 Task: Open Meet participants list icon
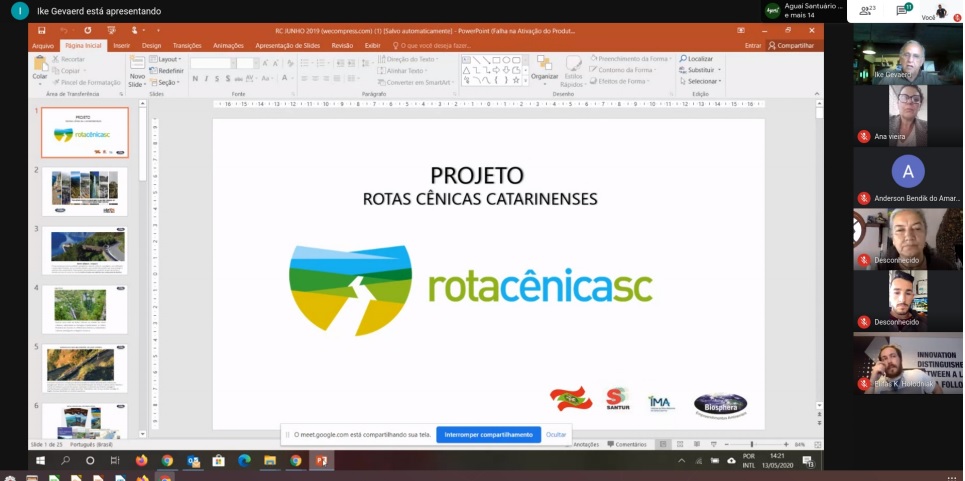[867, 10]
